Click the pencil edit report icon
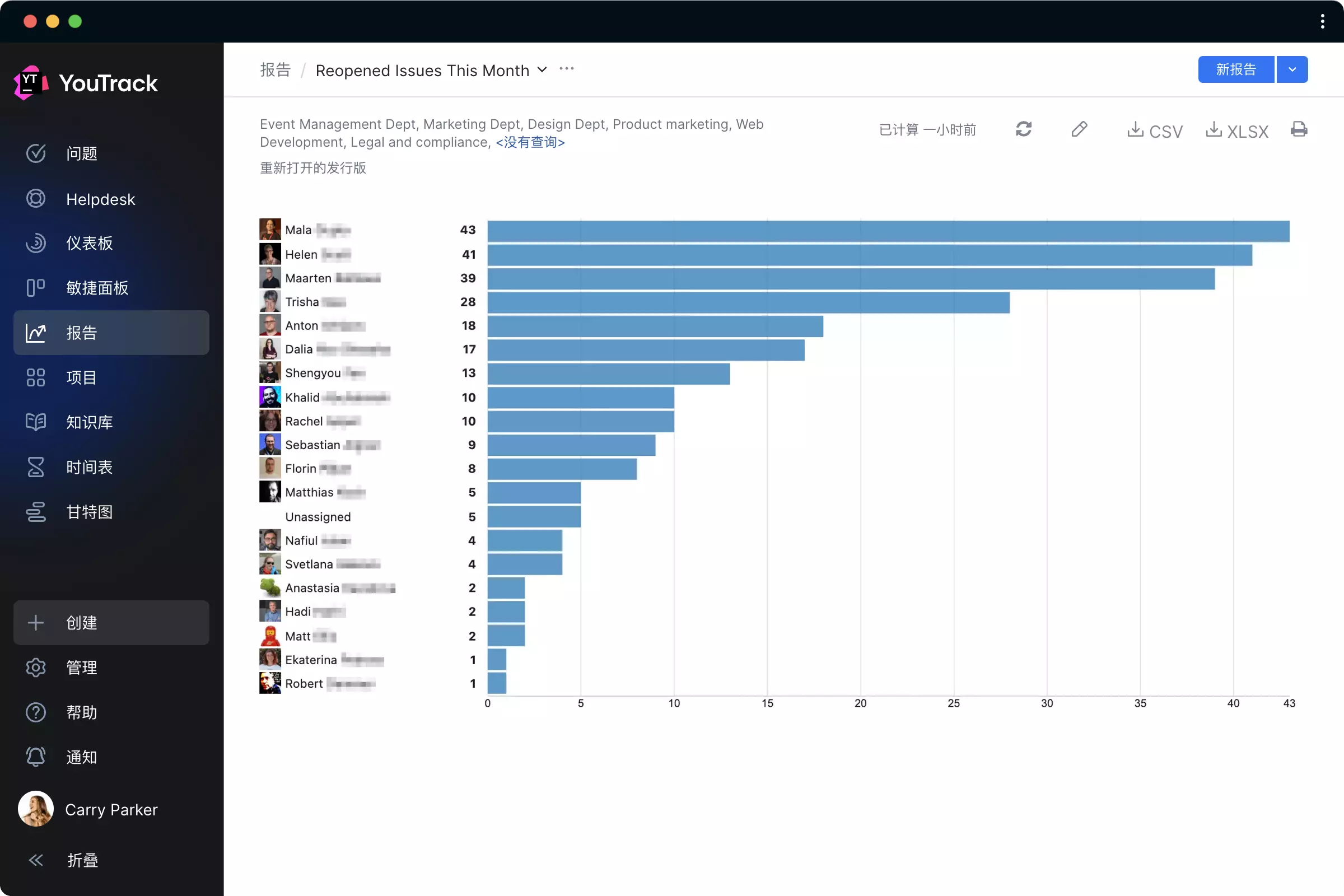The width and height of the screenshot is (1344, 896). [1079, 129]
